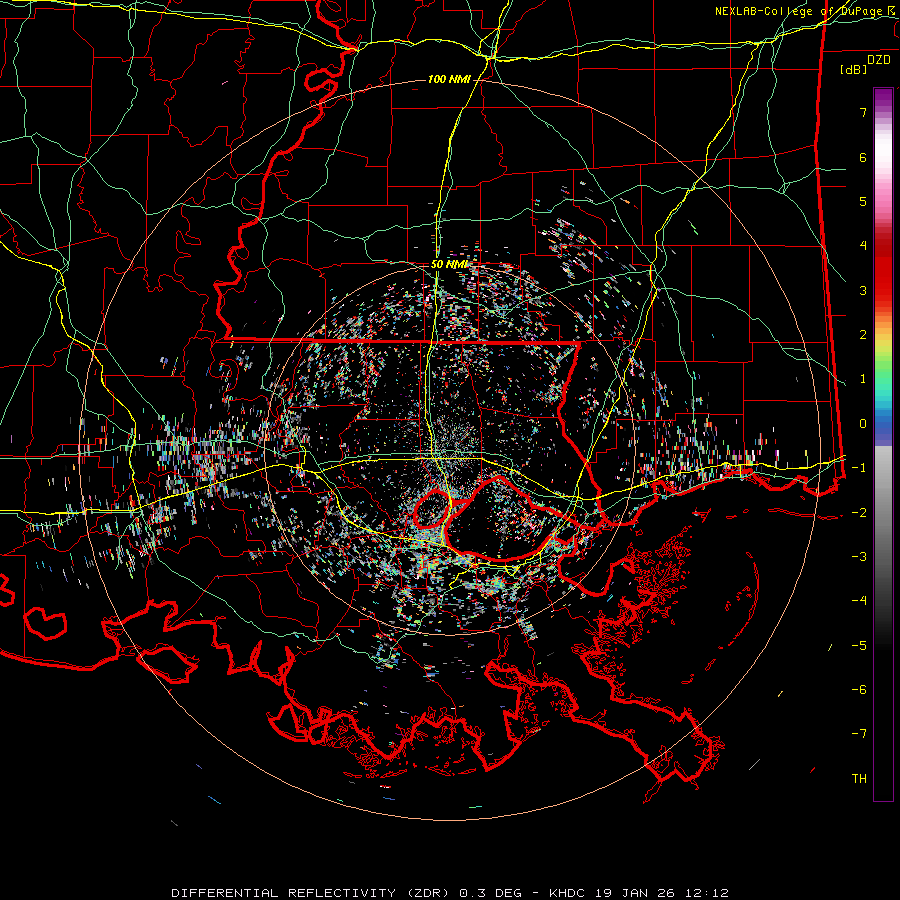The height and width of the screenshot is (900, 900).
Task: Select the 0 value on the scale
Action: (863, 424)
